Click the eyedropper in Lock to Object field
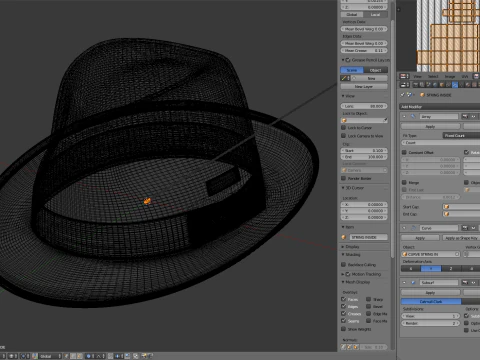 pos(385,120)
